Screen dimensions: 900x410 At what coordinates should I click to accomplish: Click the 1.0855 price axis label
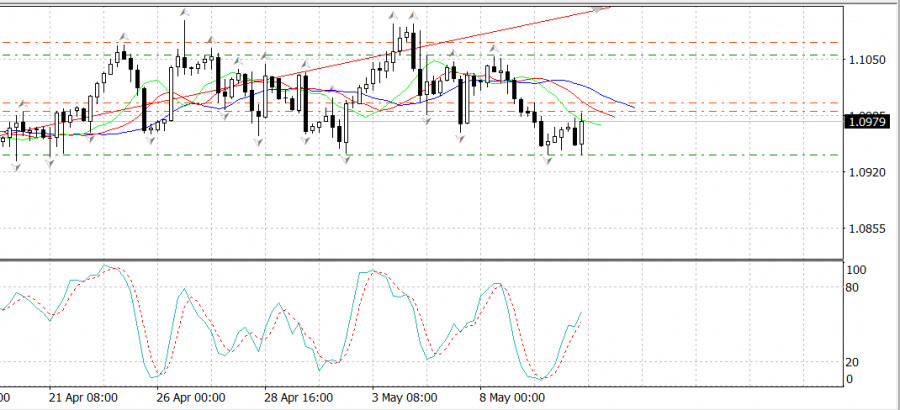point(866,229)
